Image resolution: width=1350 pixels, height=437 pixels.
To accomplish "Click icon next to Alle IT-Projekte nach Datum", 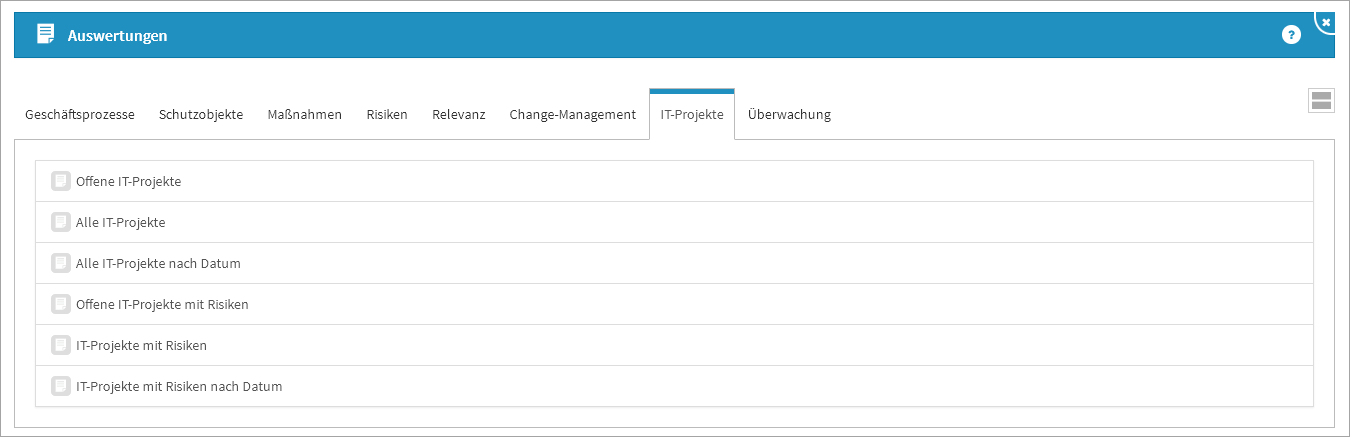I will (61, 263).
